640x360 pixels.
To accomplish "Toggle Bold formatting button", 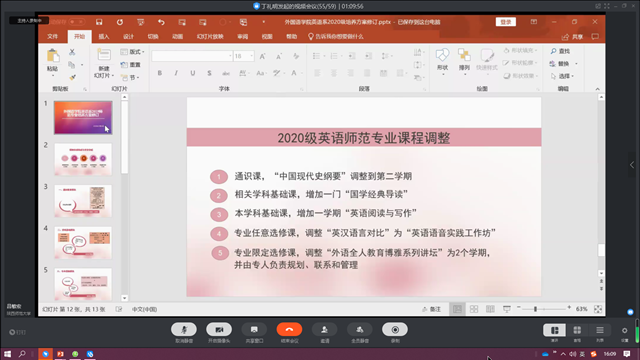I will coord(160,73).
